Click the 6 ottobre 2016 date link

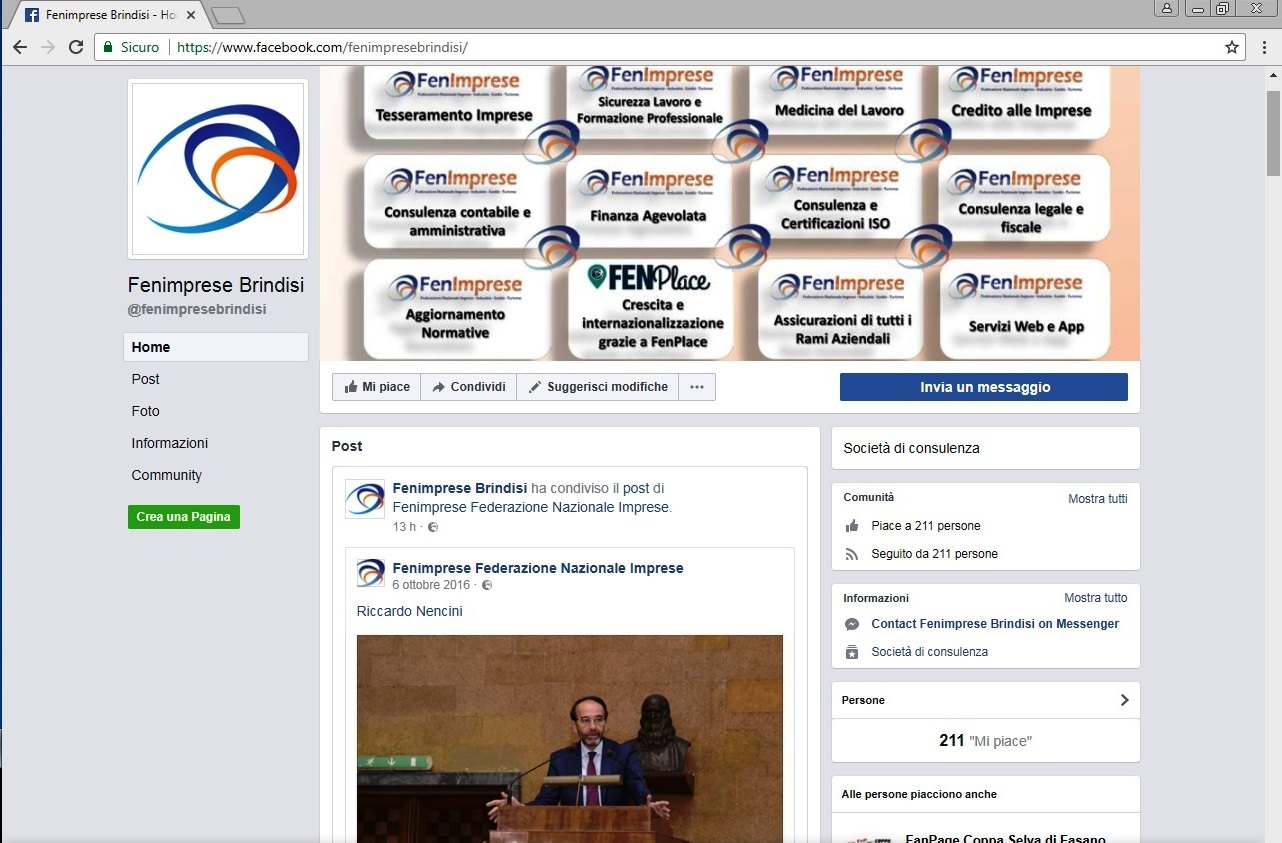click(431, 585)
